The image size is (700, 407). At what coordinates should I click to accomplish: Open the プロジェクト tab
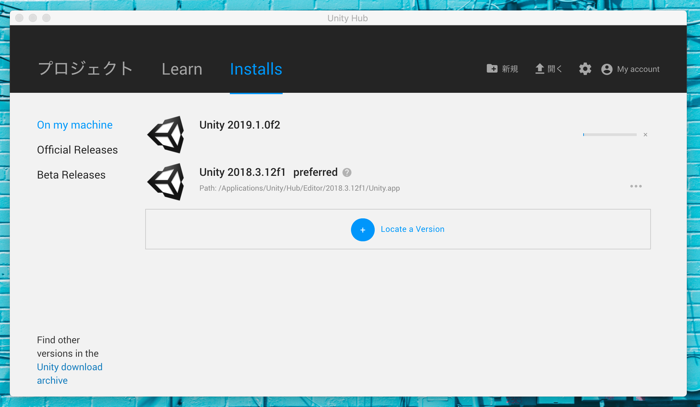coord(85,69)
